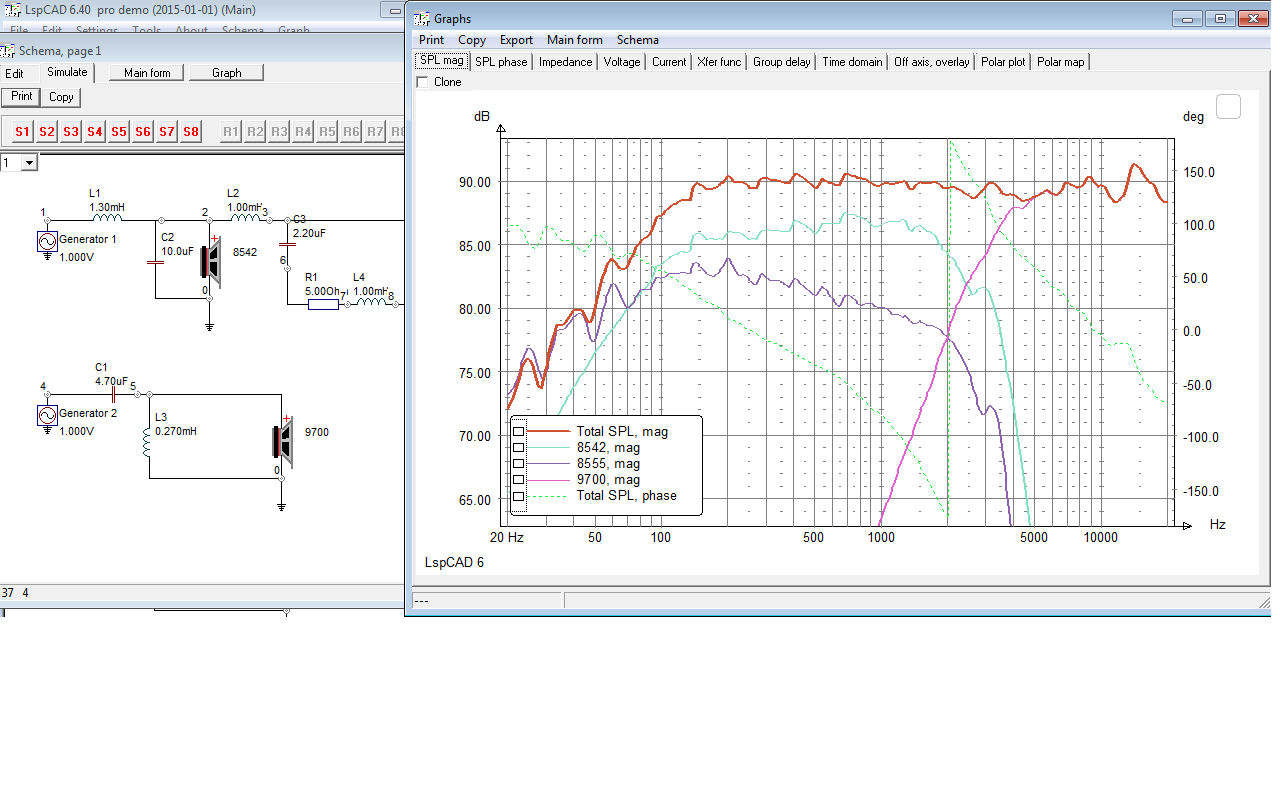This screenshot has height=800, width=1280.
Task: Click greyed R6 button in Schema toolbar
Action: coord(351,131)
